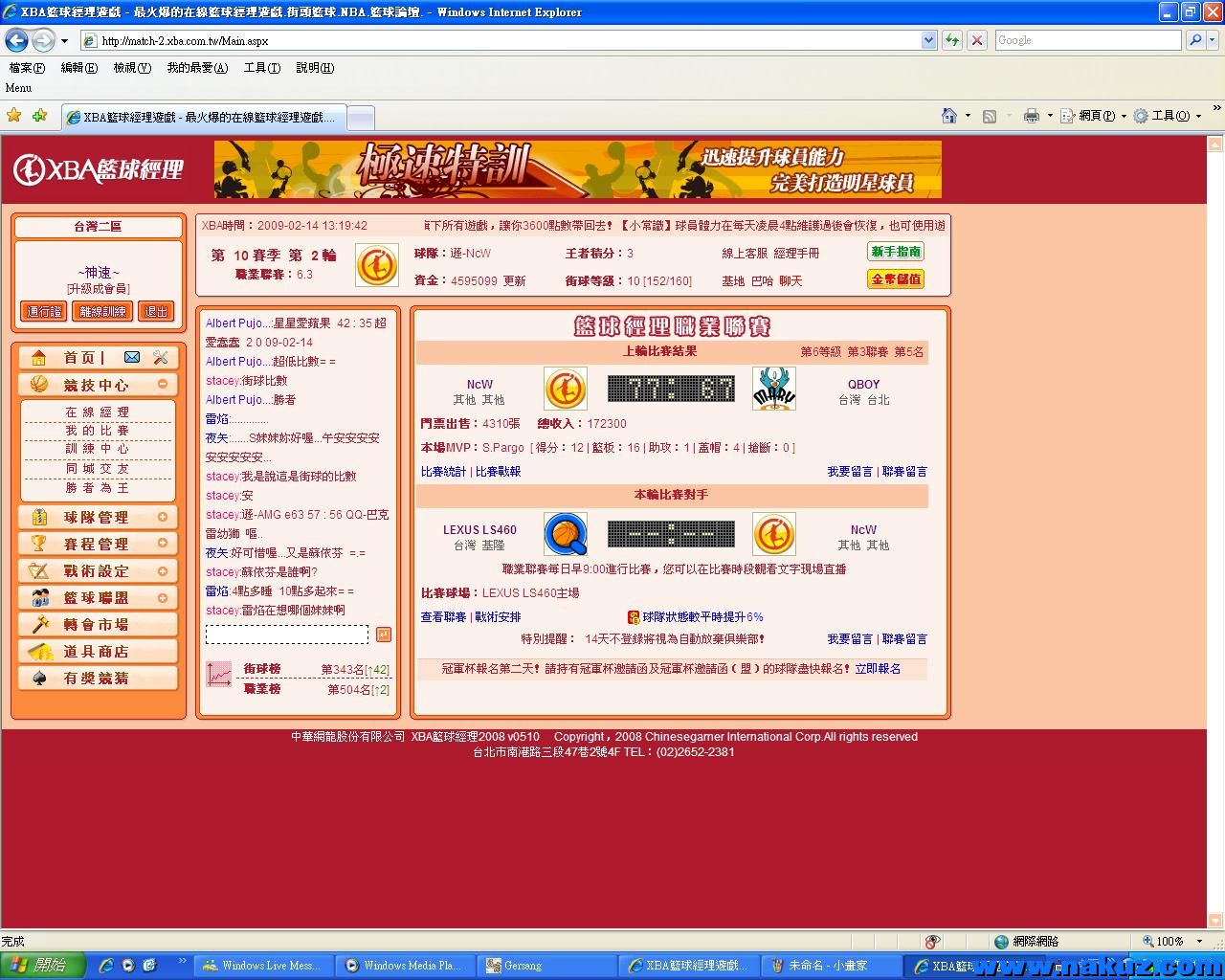Click the IE home toolbar icon
The width and height of the screenshot is (1225, 980).
948,116
